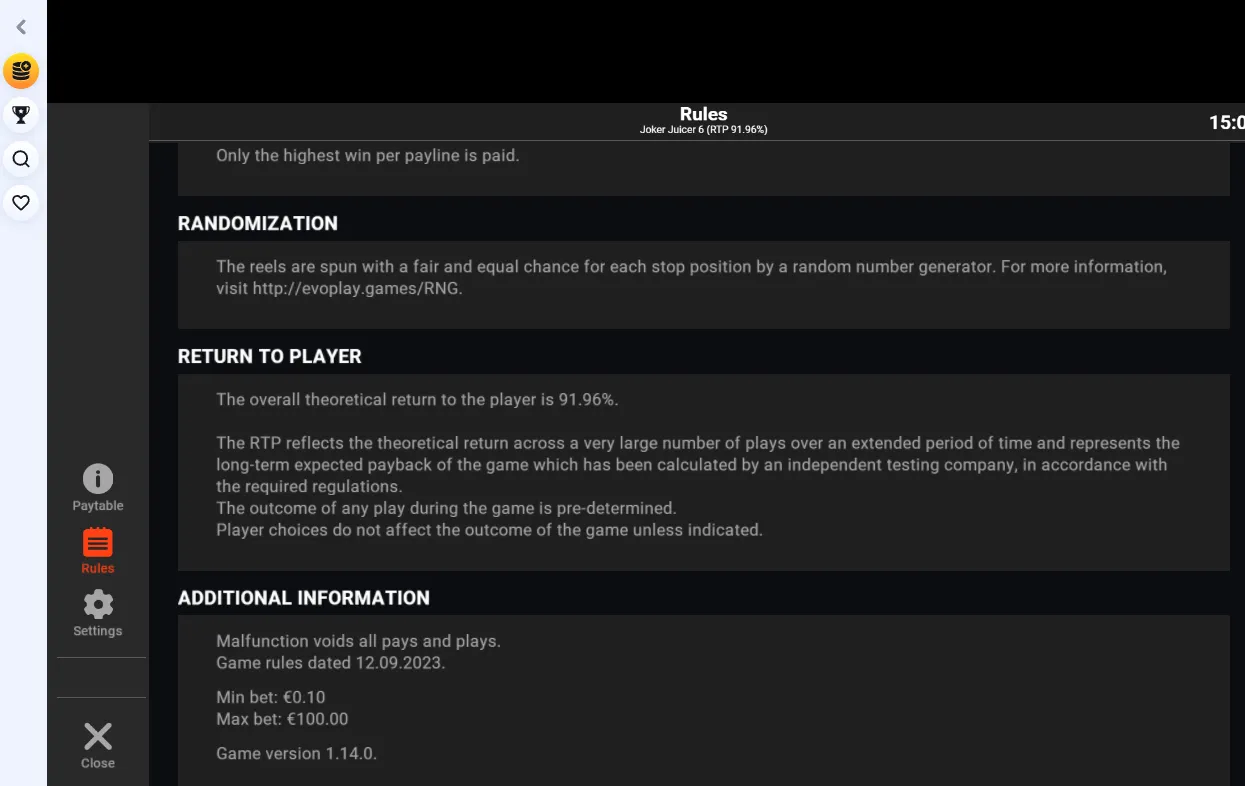Open the Settings gear icon
1245x786 pixels.
point(98,605)
